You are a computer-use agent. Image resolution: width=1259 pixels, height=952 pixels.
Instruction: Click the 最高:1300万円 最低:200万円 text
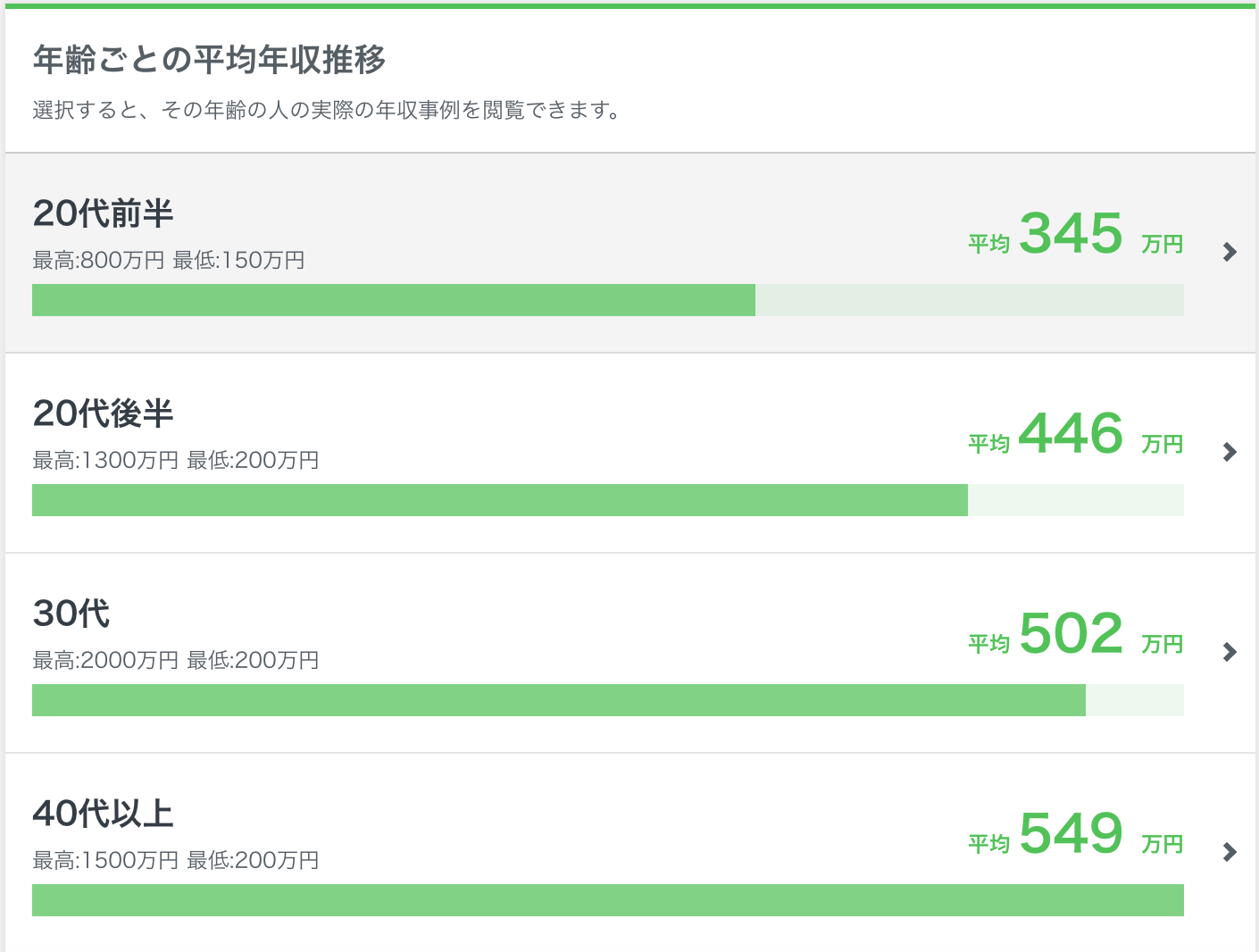176,461
